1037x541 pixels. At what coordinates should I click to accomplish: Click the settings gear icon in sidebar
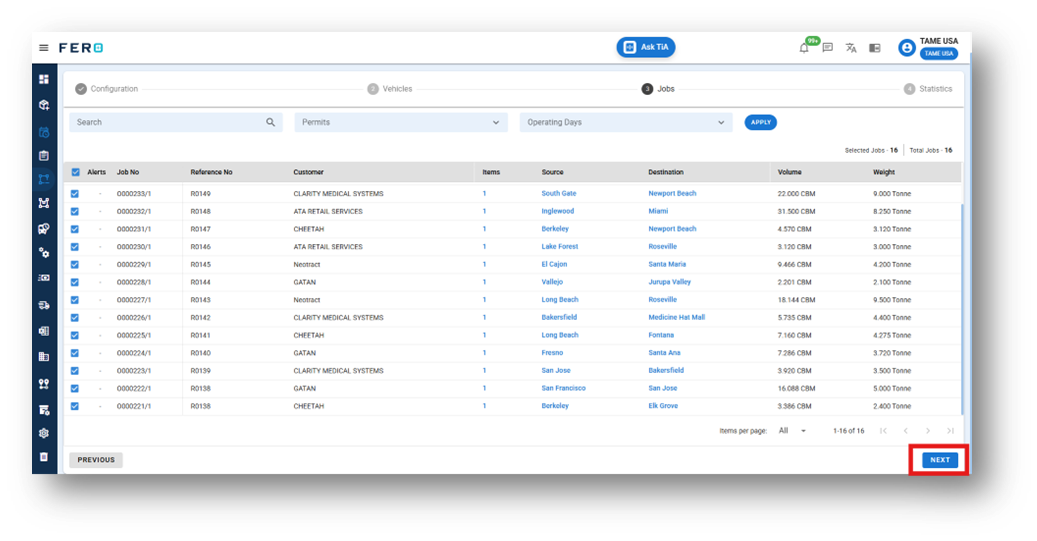(44, 433)
